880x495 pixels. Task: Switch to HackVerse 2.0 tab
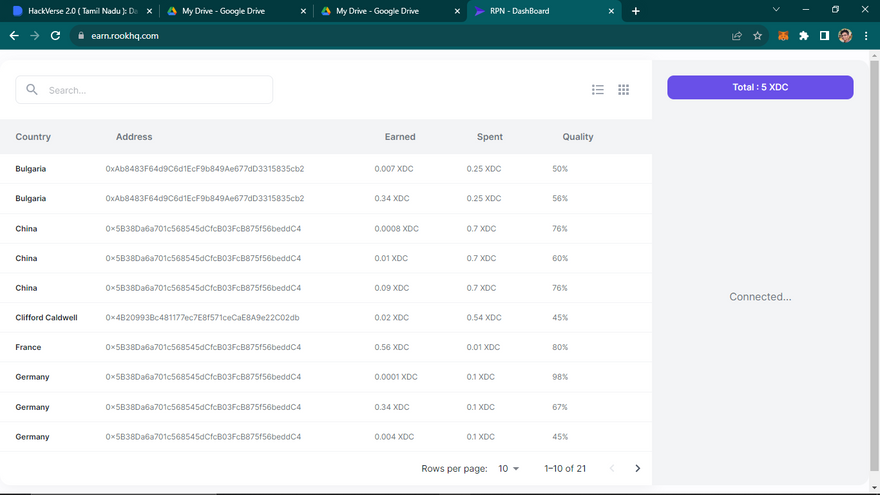tap(80, 11)
